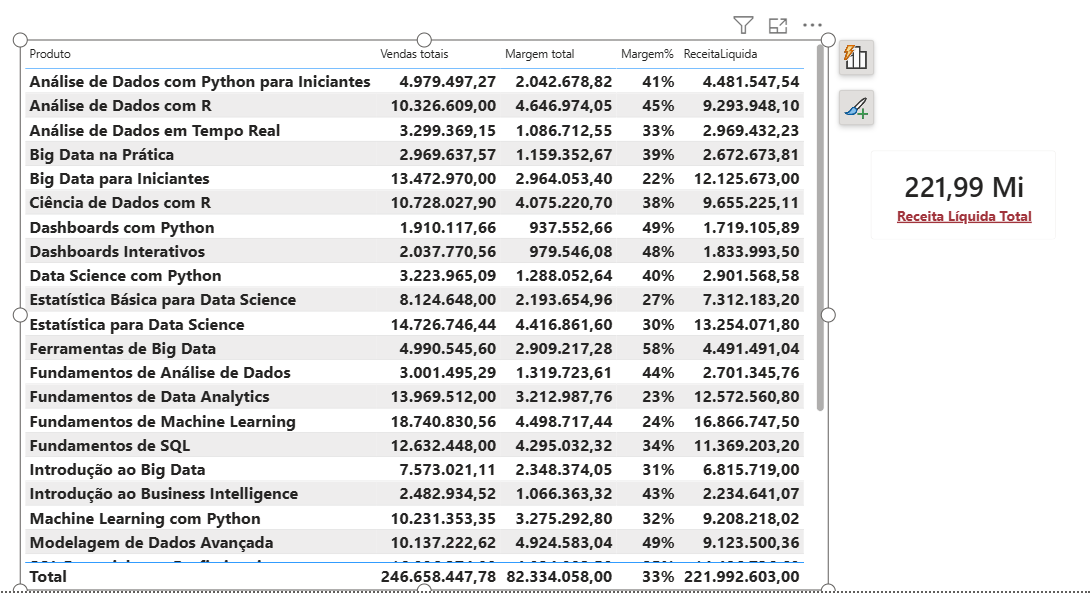Sort by the Vendas totais column header
This screenshot has height=600, width=1092.
(414, 54)
